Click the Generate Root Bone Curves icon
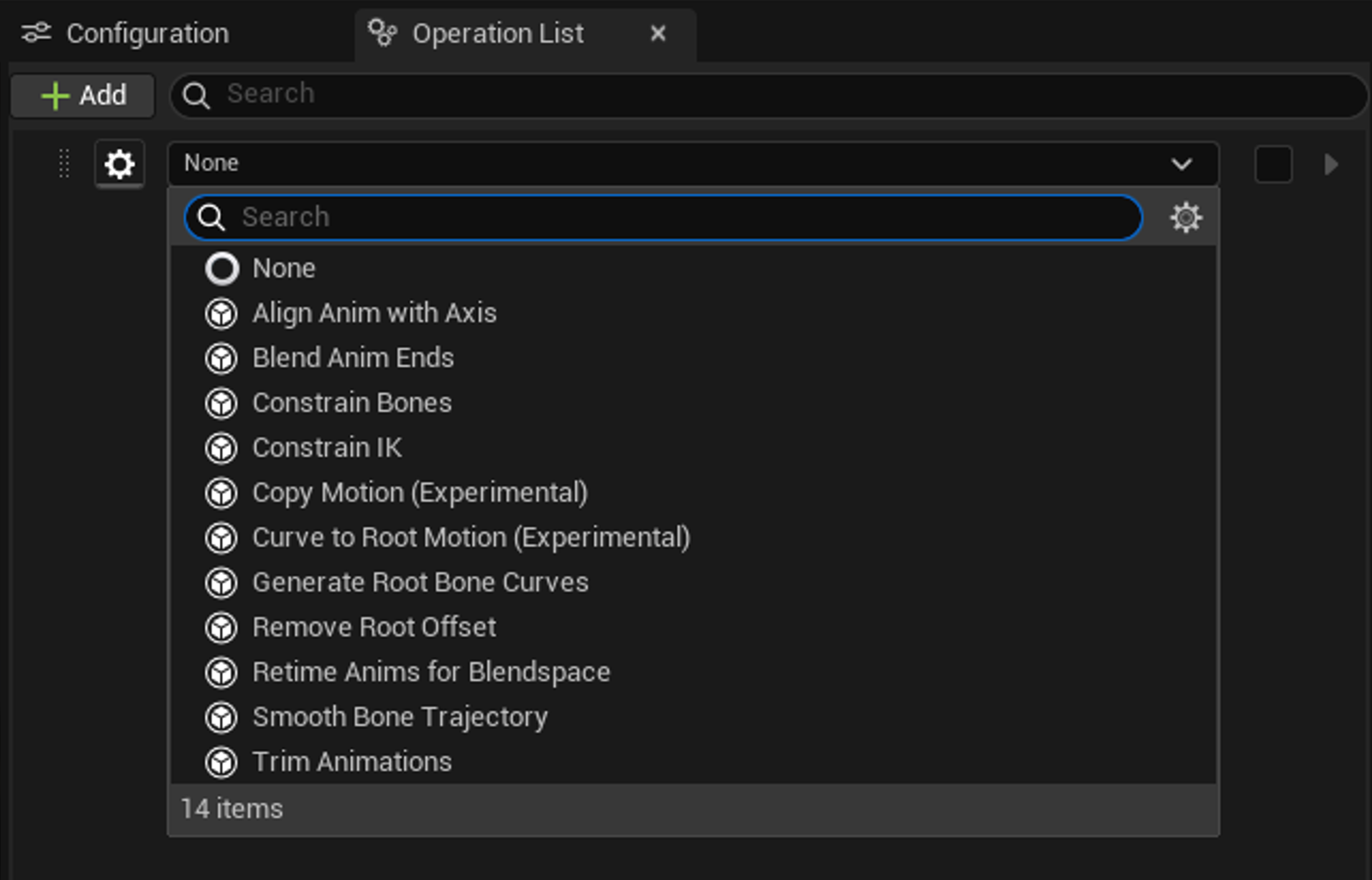Screen dimensions: 1372x880 [x=221, y=582]
